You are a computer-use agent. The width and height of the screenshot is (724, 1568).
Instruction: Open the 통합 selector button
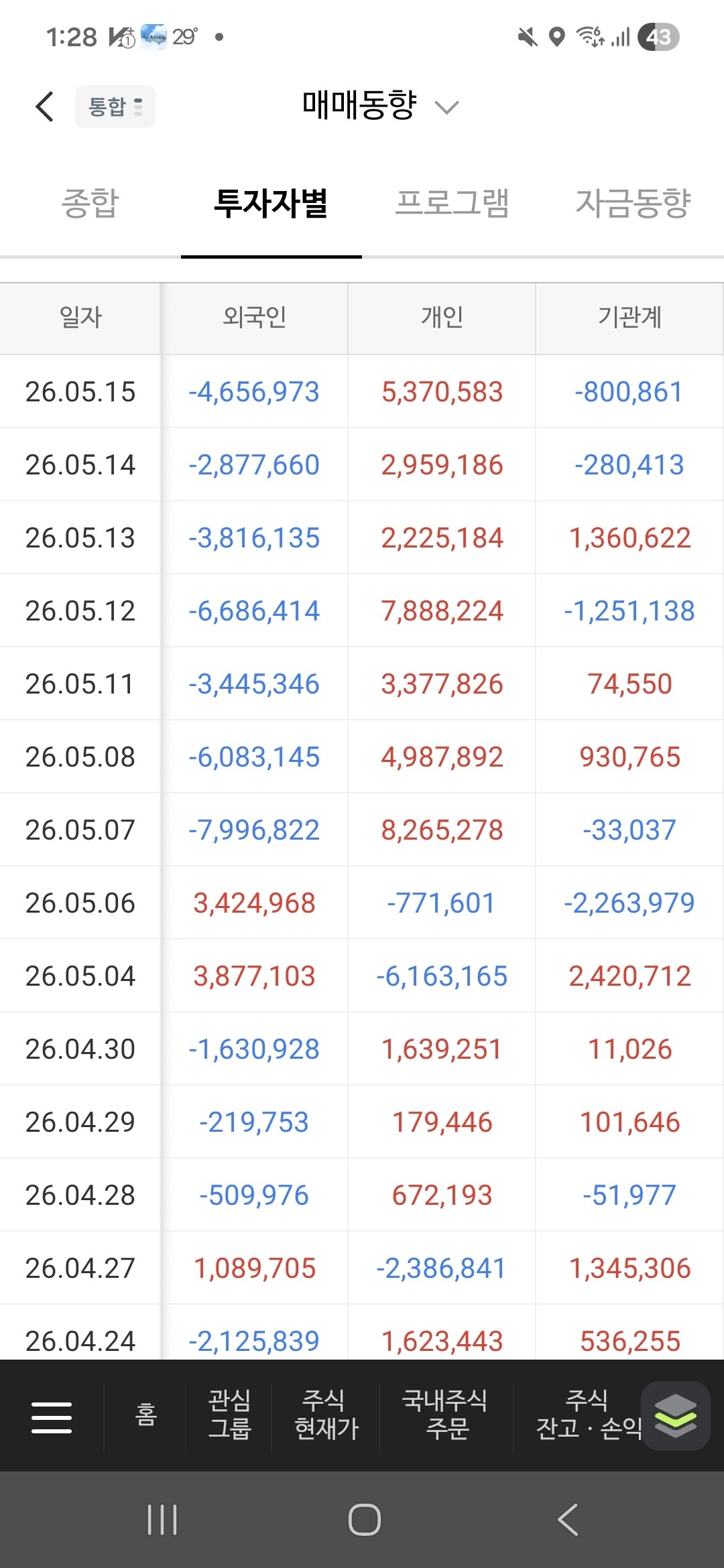[x=115, y=107]
